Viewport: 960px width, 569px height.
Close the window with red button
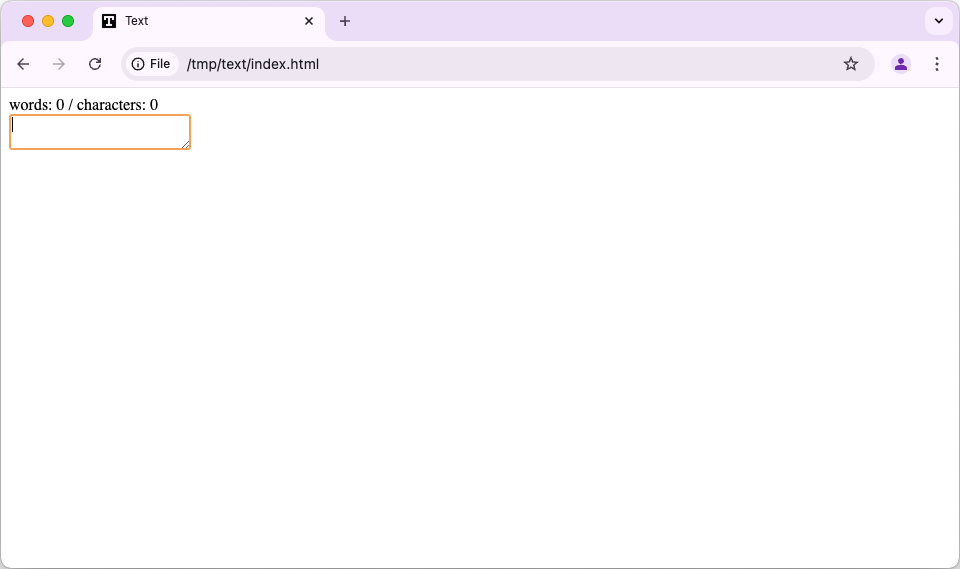coord(28,21)
